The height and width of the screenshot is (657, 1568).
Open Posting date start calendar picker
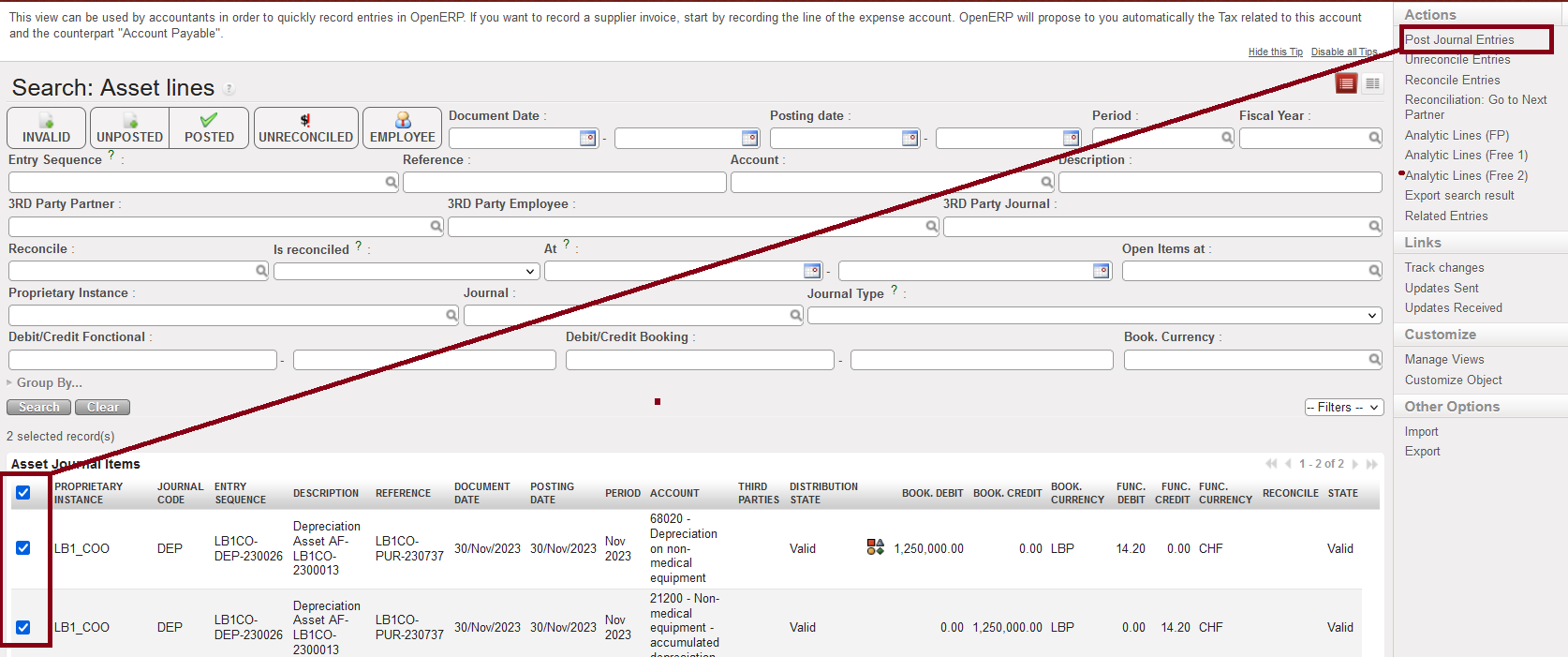910,138
